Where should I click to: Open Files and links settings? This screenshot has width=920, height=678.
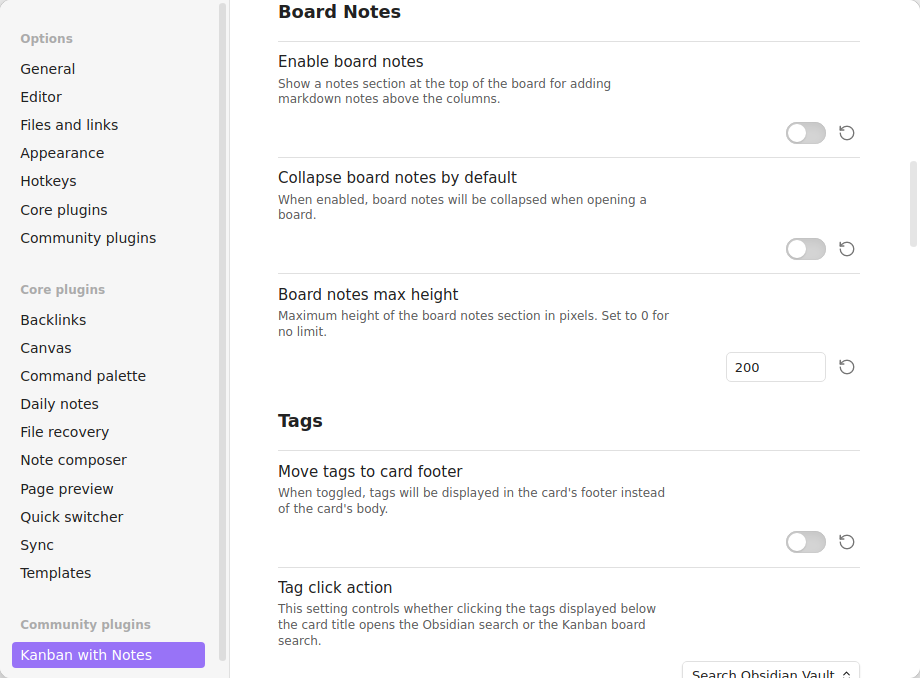(109, 125)
